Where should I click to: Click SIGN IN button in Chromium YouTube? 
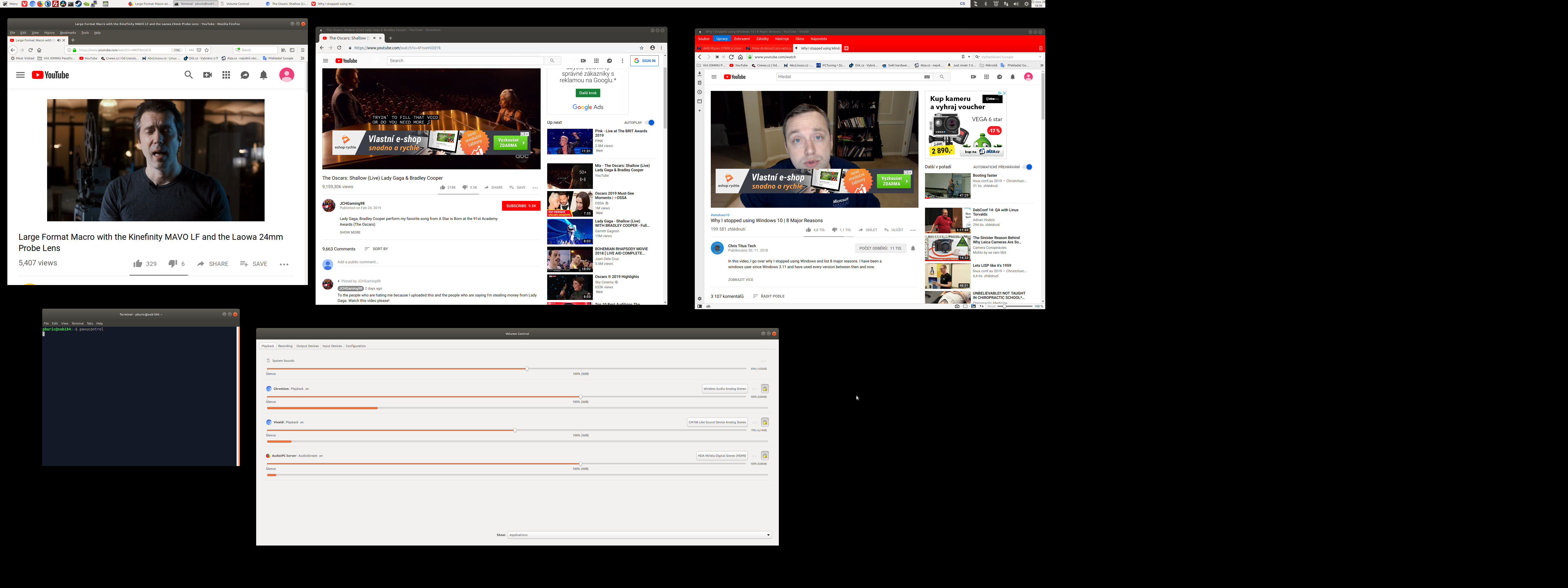pos(645,61)
